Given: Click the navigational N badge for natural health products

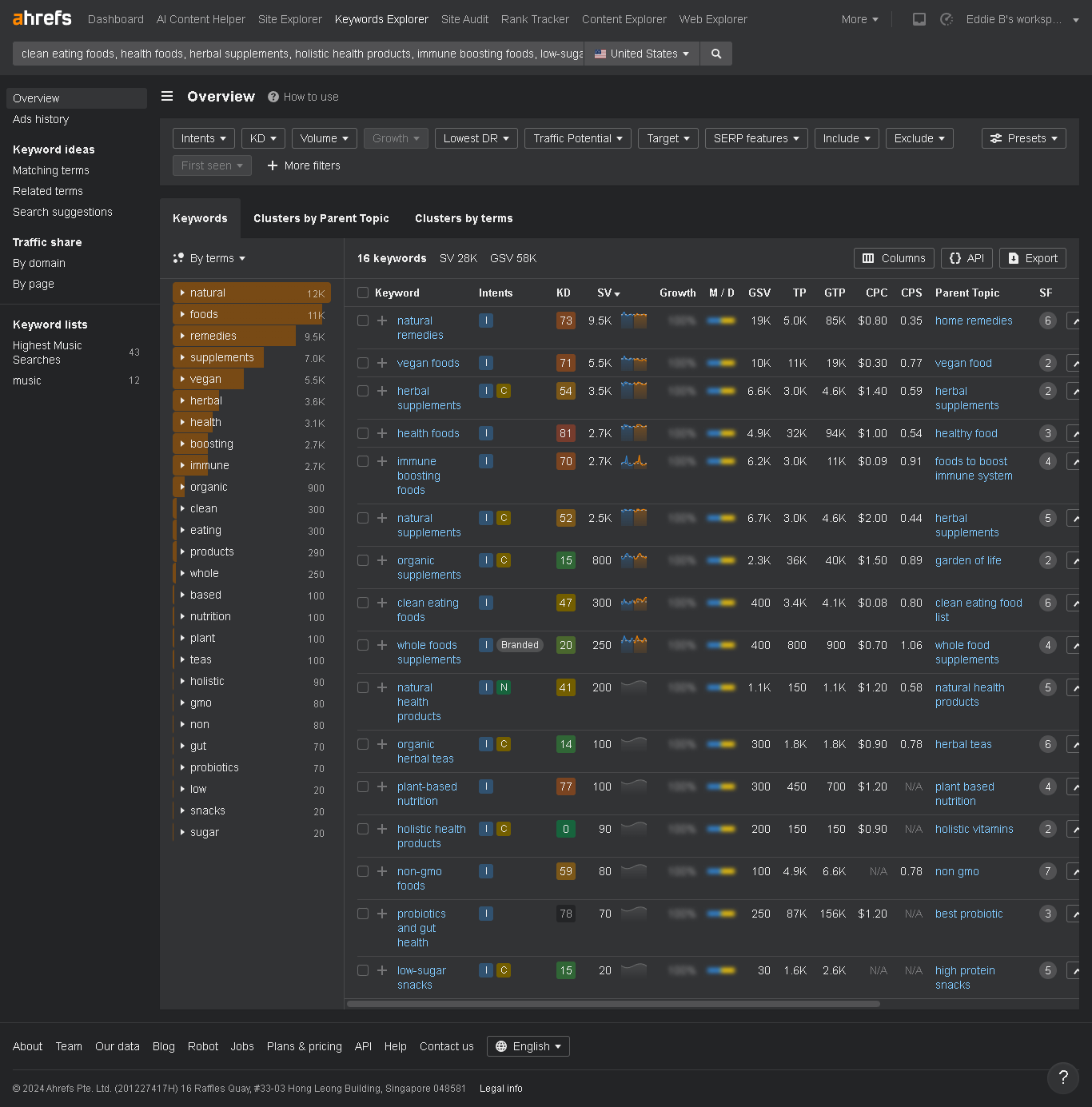Looking at the screenshot, I should pyautogui.click(x=504, y=687).
